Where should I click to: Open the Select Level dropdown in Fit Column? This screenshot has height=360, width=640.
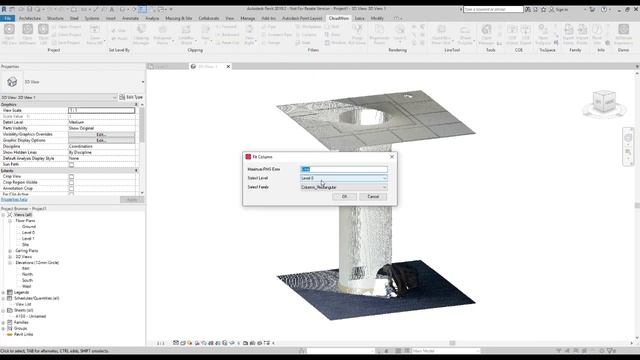pos(344,178)
